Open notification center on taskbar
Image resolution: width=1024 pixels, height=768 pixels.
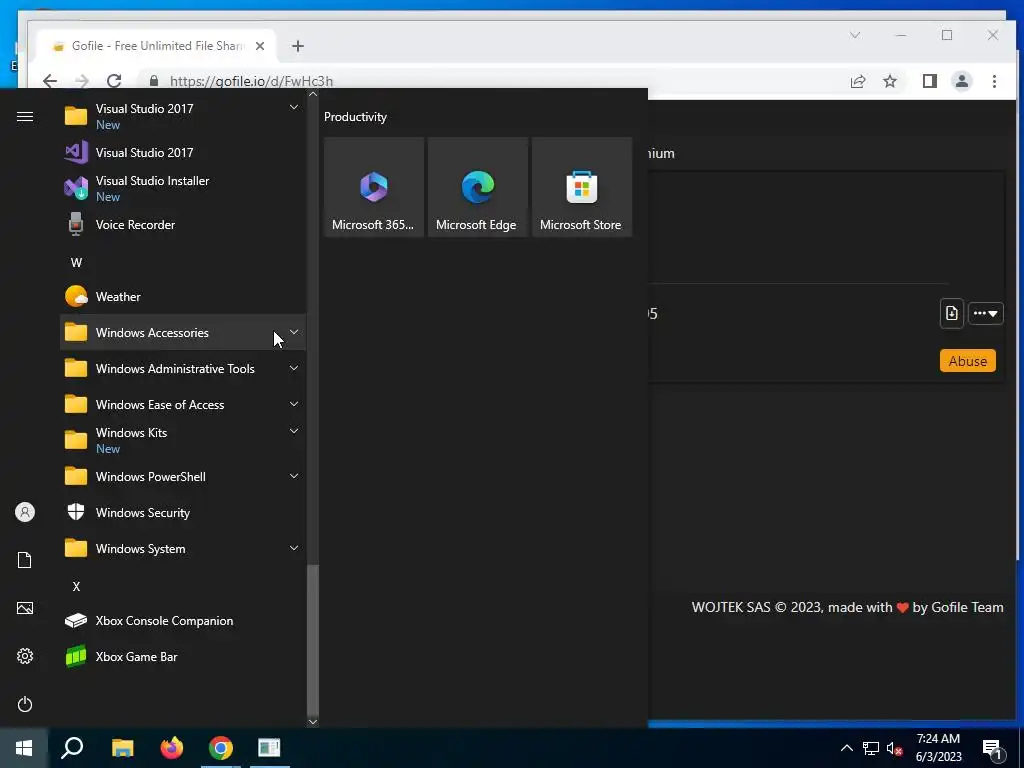click(x=993, y=749)
